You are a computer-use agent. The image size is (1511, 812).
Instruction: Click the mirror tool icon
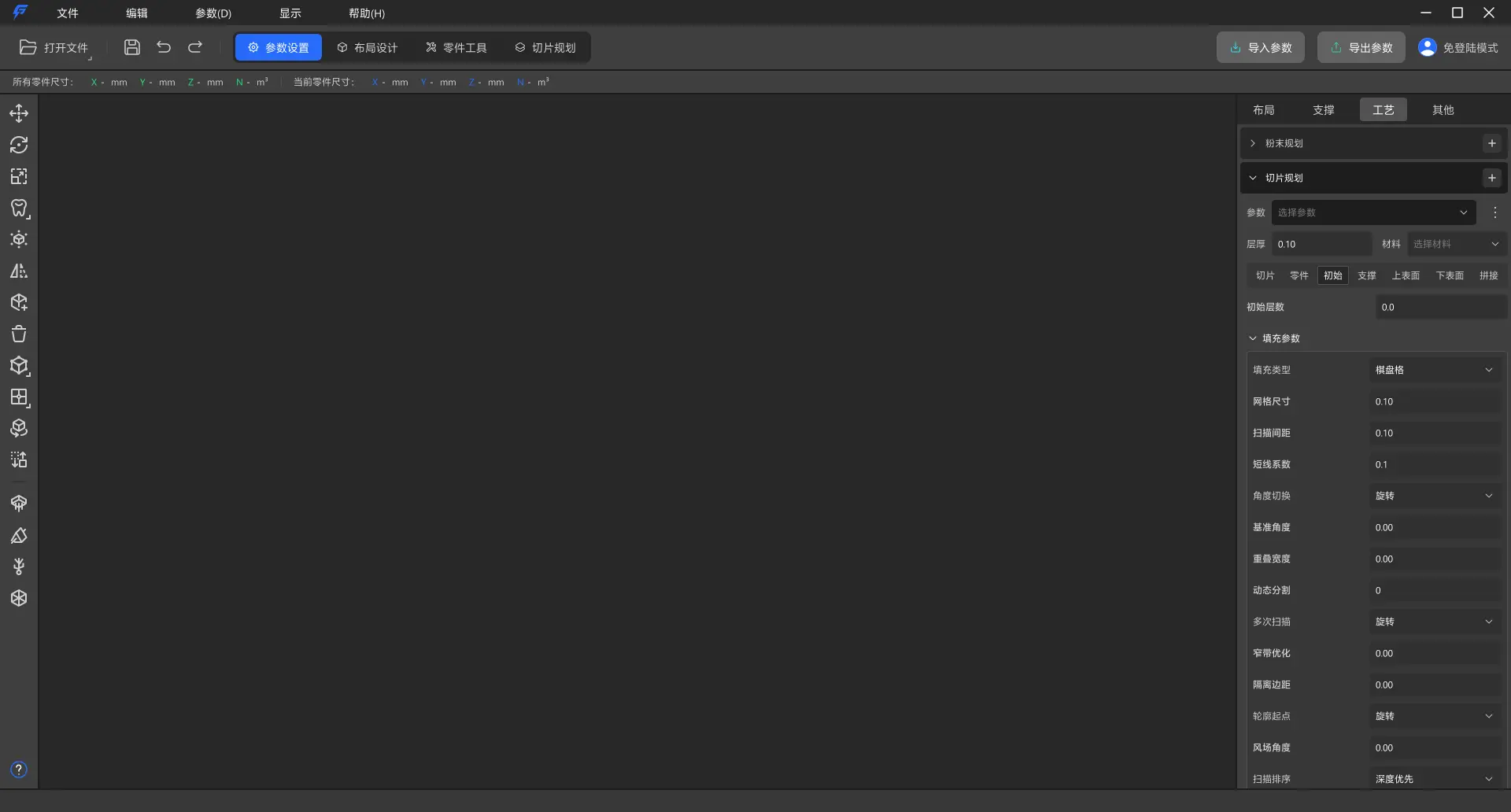click(x=19, y=271)
